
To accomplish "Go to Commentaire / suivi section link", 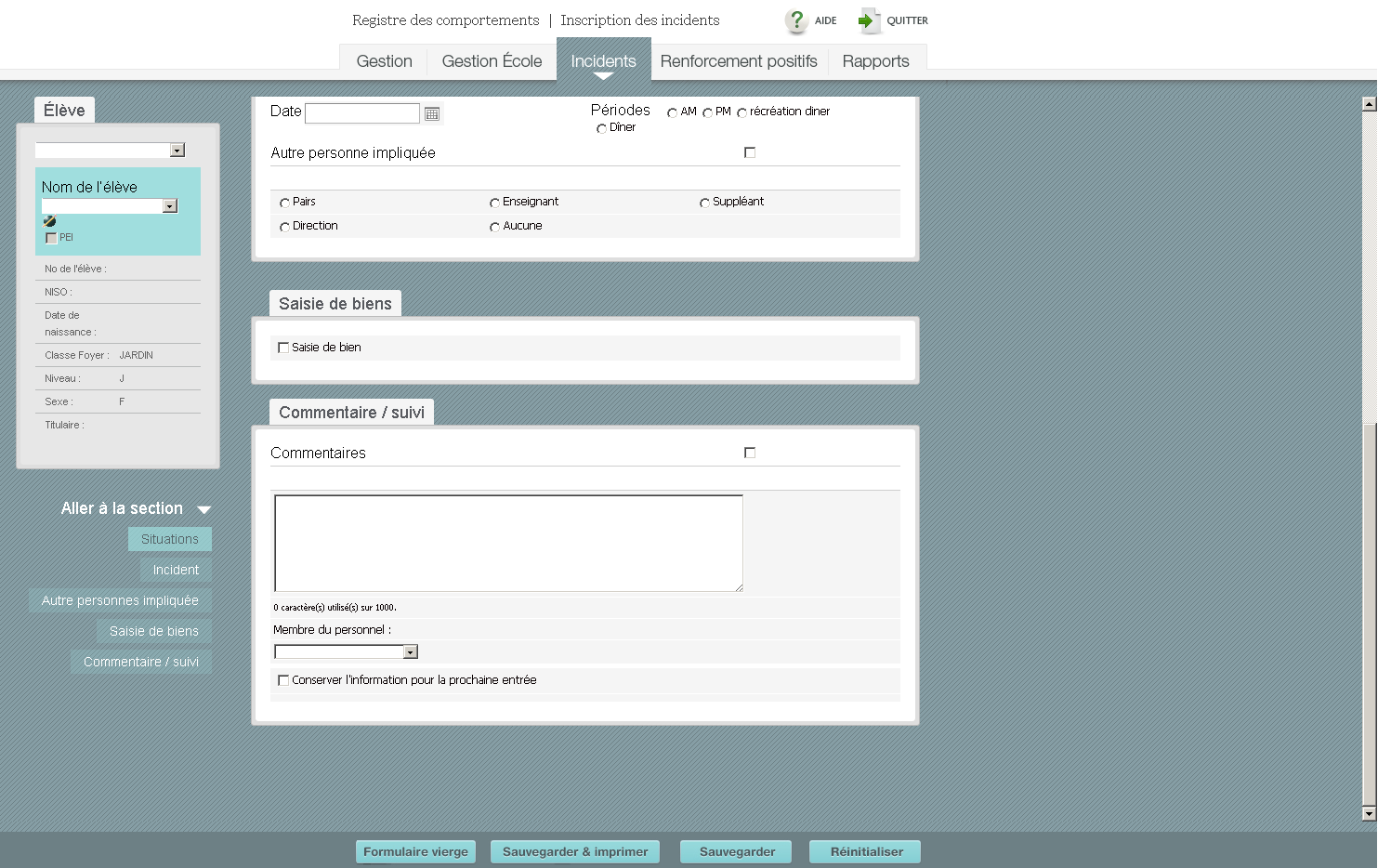I will click(141, 662).
